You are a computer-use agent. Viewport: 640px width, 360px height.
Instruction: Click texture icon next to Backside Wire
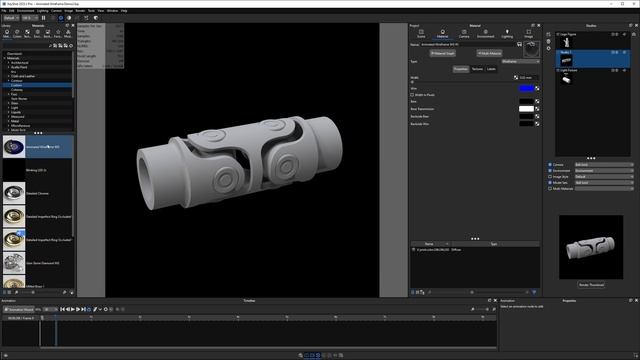[x=537, y=124]
